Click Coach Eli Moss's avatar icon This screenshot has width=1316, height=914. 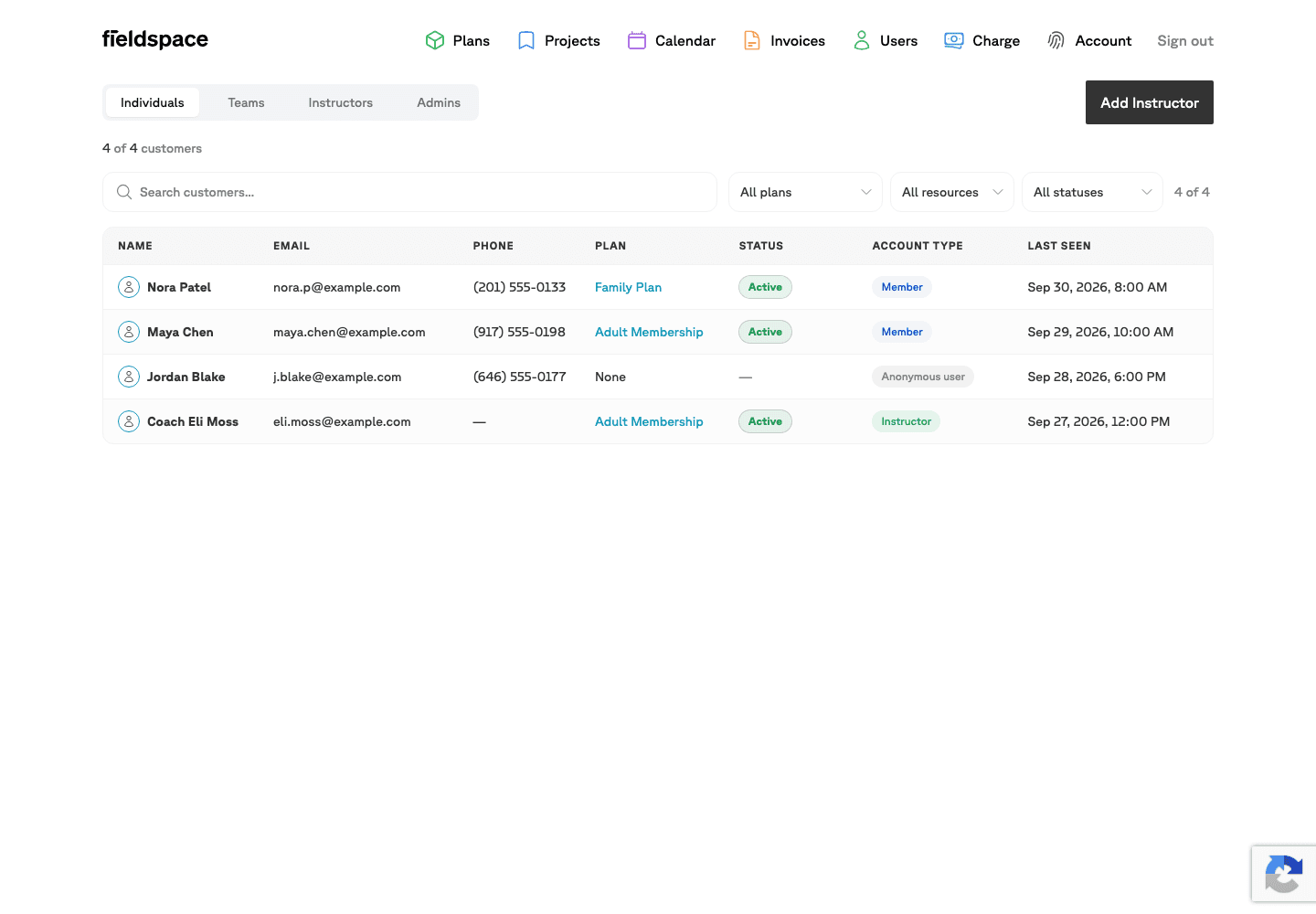(x=129, y=421)
